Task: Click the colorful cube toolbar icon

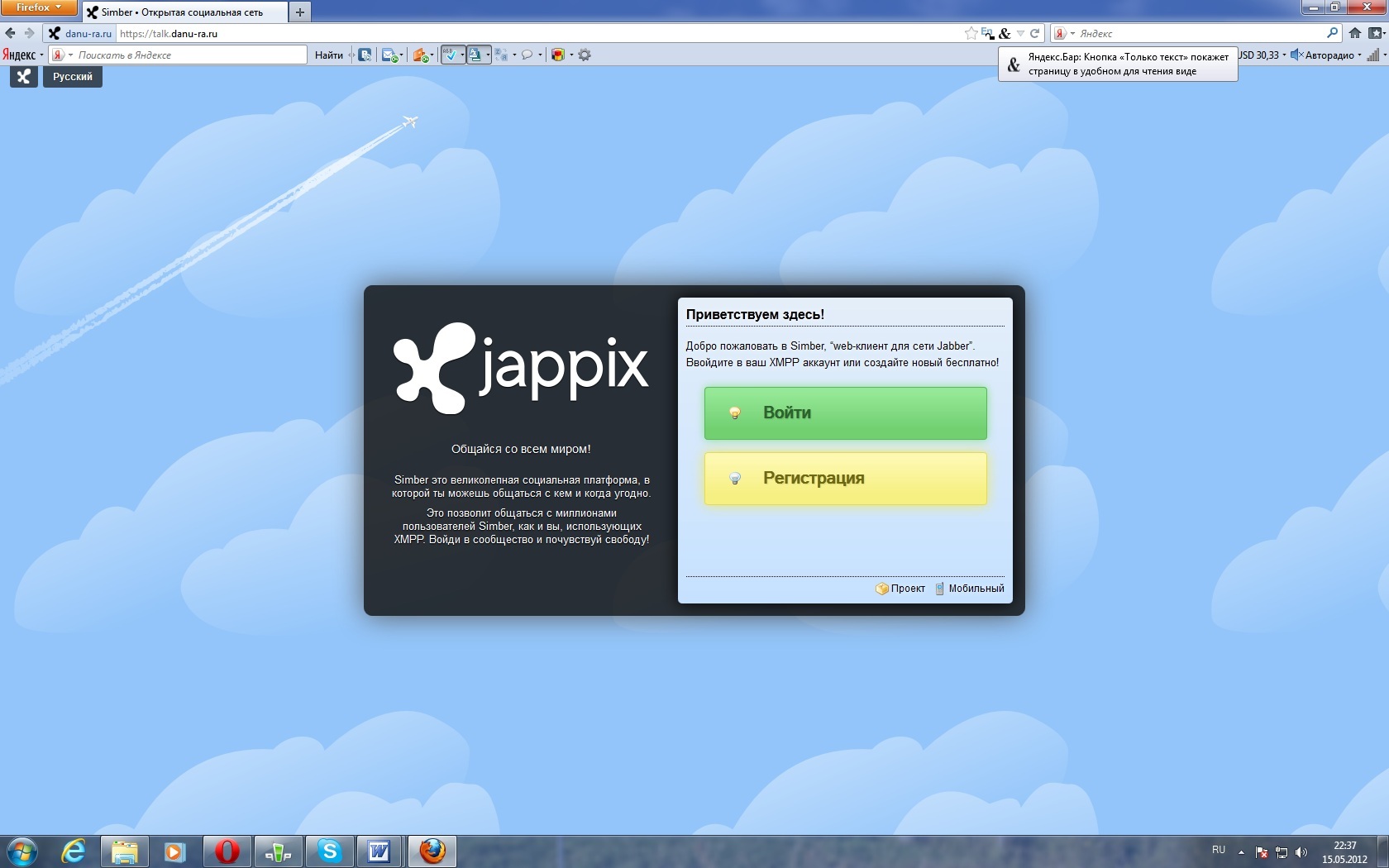Action: pos(558,55)
